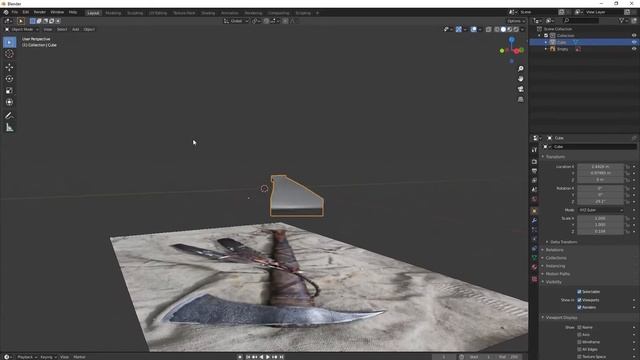The image size is (640, 360).
Task: Open the View Layer properties tab icon
Action: [534, 180]
